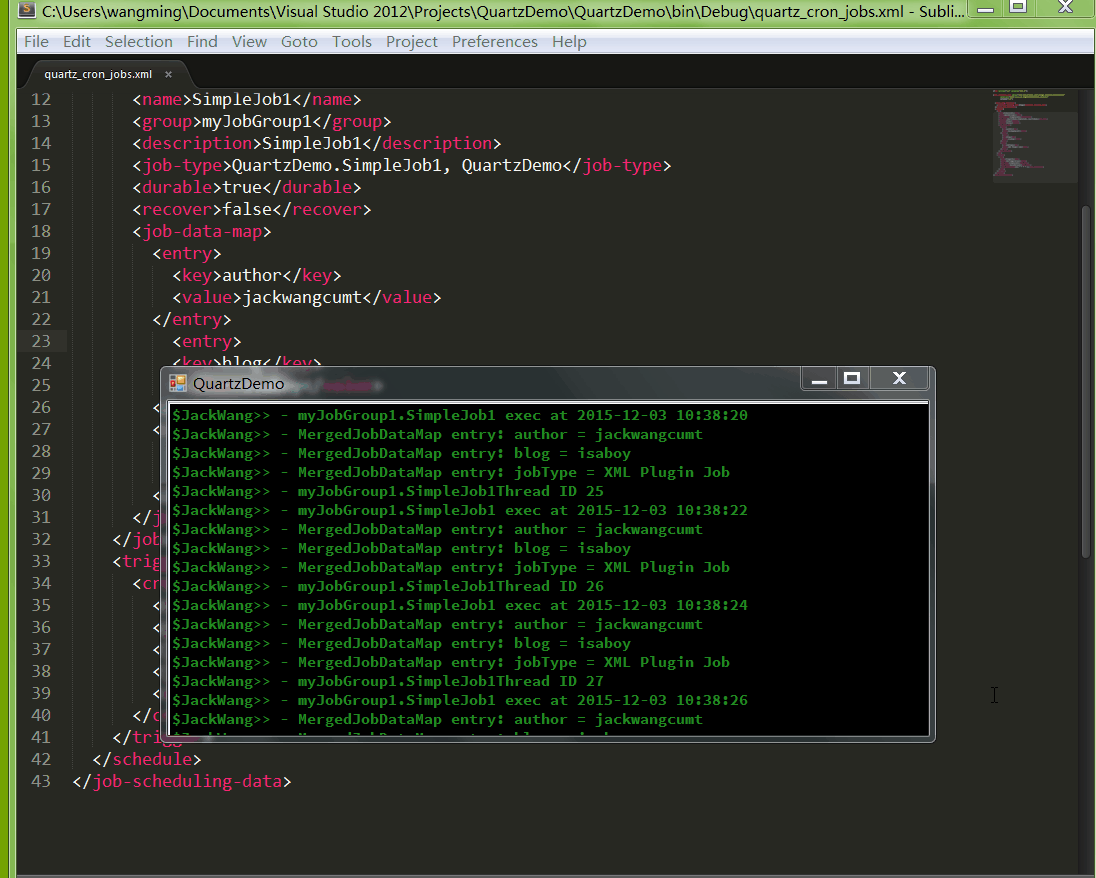1096x878 pixels.
Task: Open the Selection menu
Action: [138, 42]
